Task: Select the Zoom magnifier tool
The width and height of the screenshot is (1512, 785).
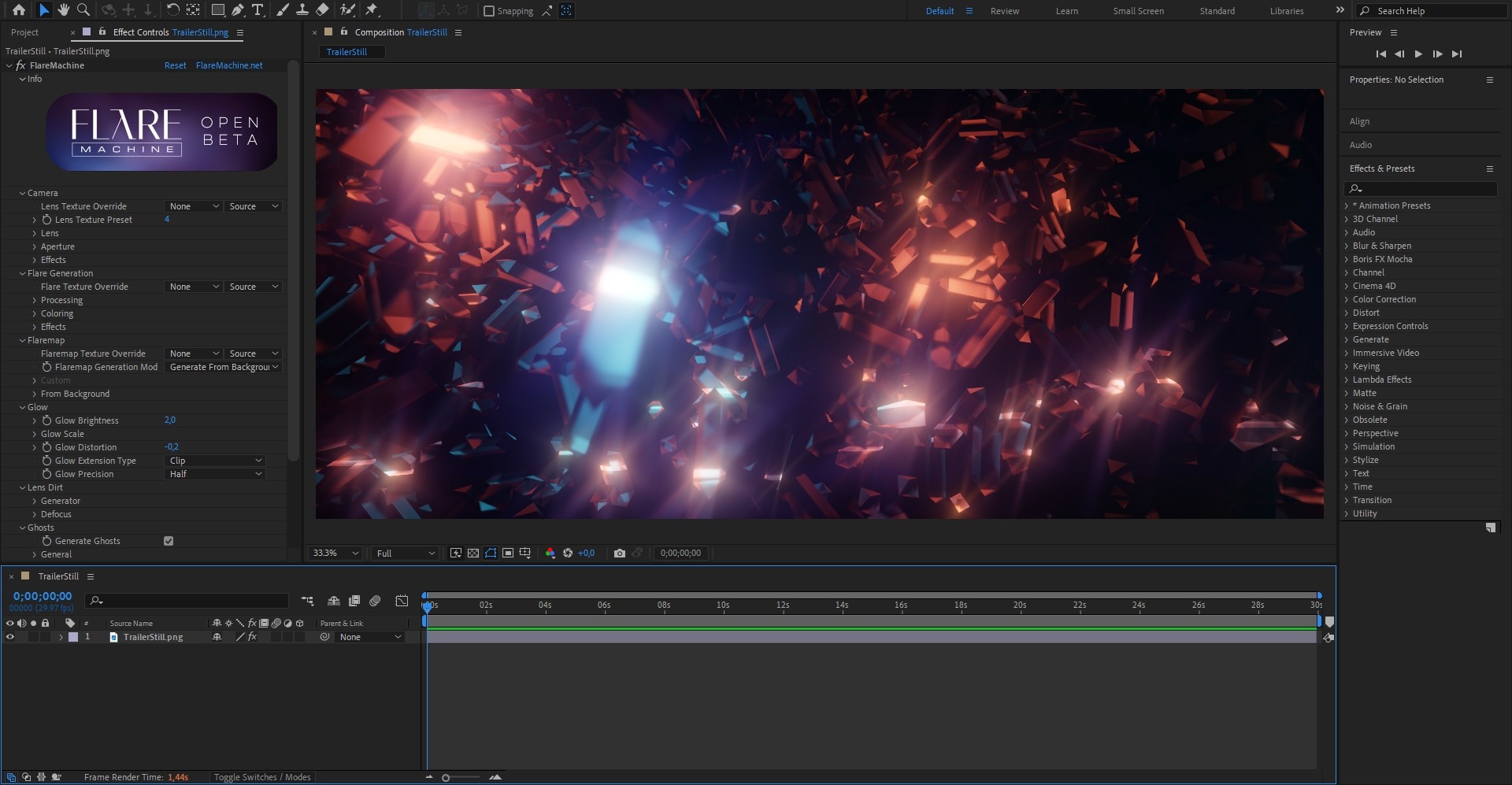Action: [x=83, y=10]
